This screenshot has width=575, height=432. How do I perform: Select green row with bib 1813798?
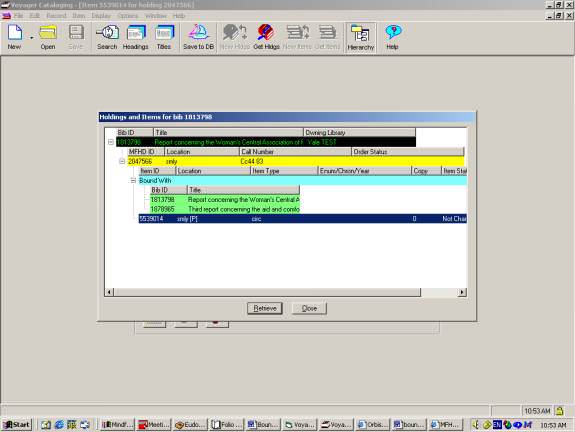pyautogui.click(x=225, y=199)
